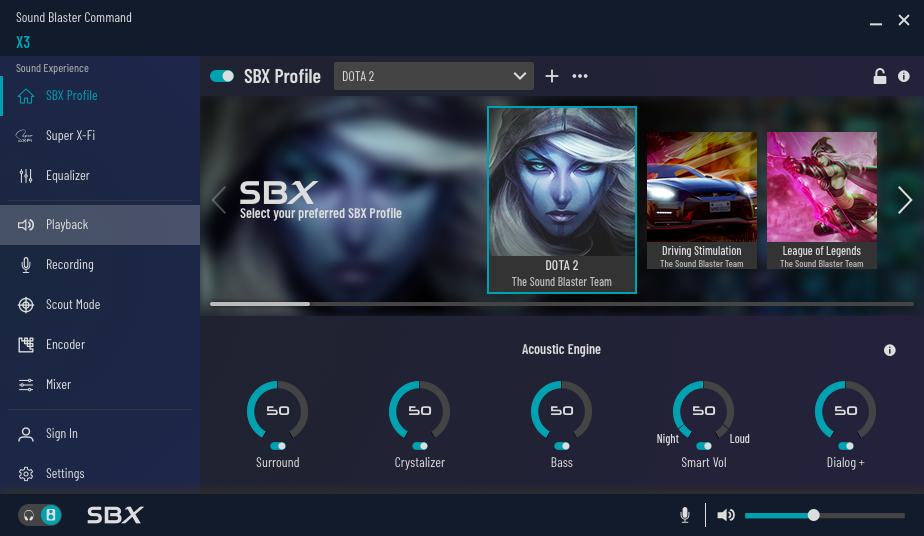Open SBX Profile info icon in header
924x536 pixels.
903,76
